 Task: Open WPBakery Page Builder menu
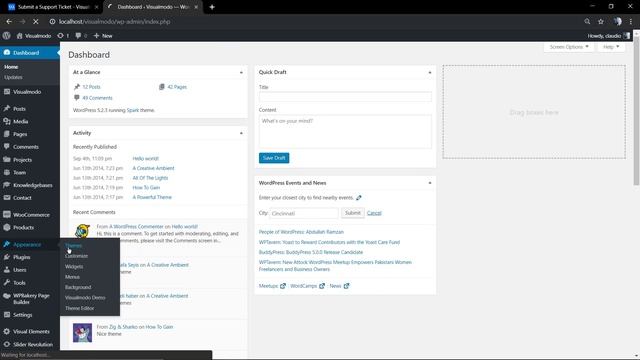31,299
